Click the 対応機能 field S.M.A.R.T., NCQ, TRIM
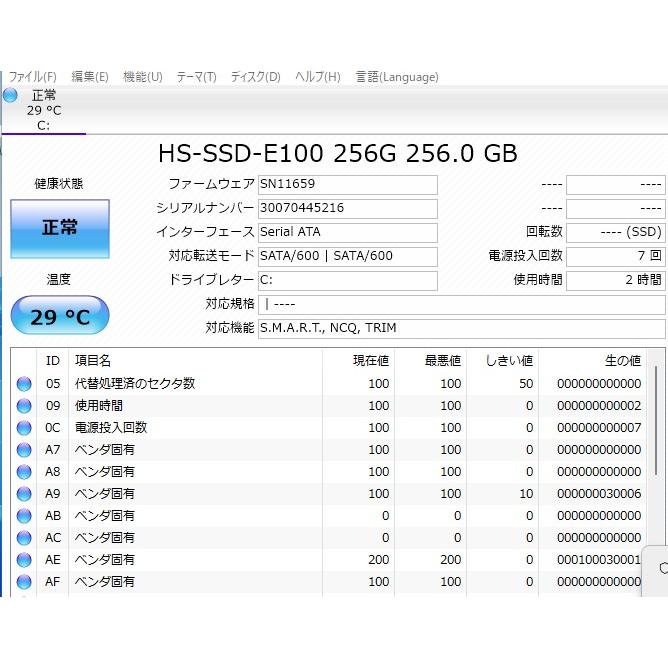 point(462,328)
